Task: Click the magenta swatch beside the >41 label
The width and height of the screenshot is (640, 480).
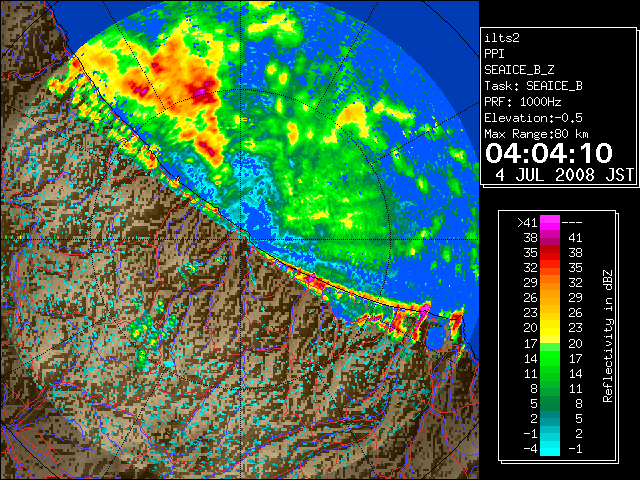Action: (550, 222)
